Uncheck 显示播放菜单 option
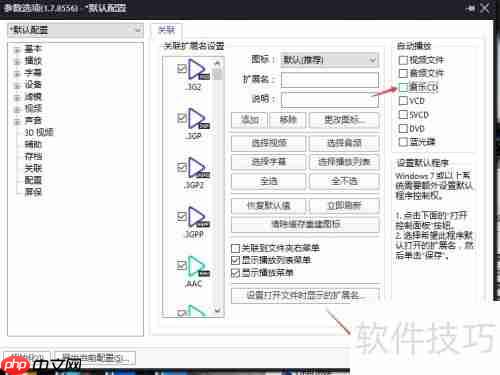This screenshot has height=375, width=500. pyautogui.click(x=235, y=273)
